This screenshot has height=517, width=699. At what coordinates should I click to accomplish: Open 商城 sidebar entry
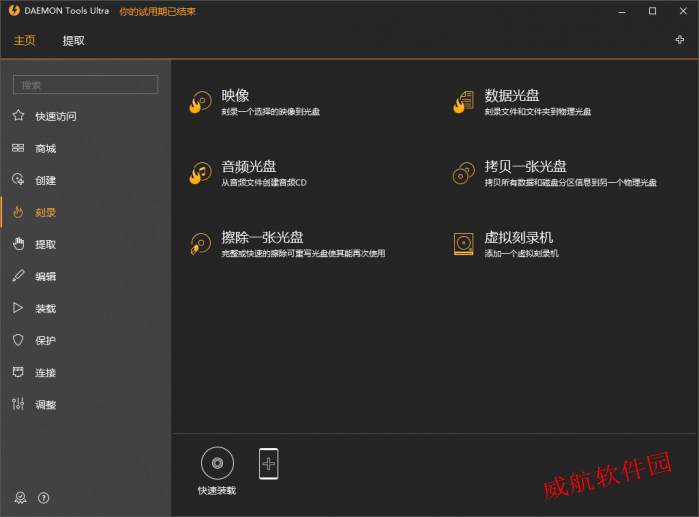tap(45, 148)
